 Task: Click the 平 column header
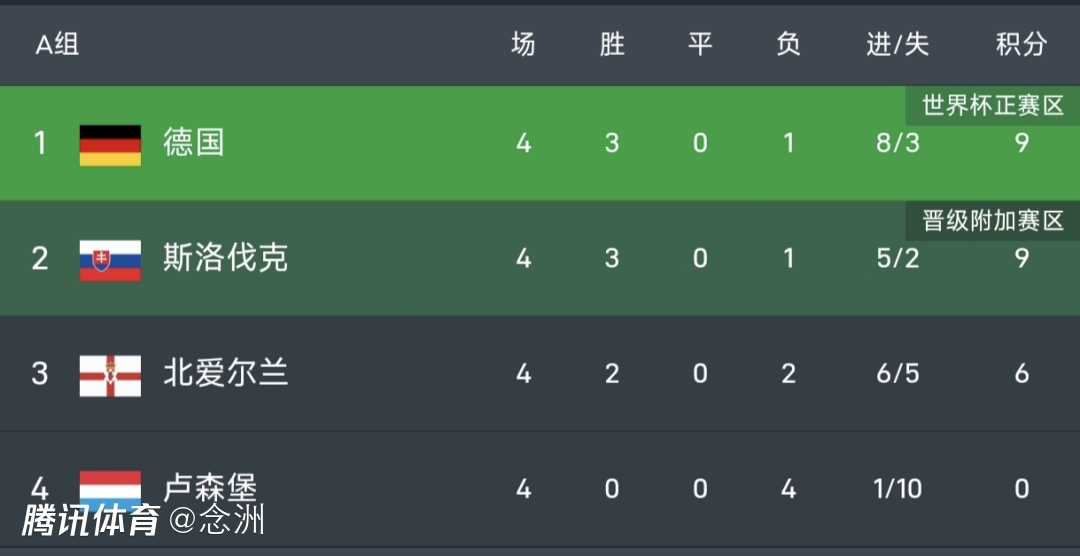(x=700, y=45)
